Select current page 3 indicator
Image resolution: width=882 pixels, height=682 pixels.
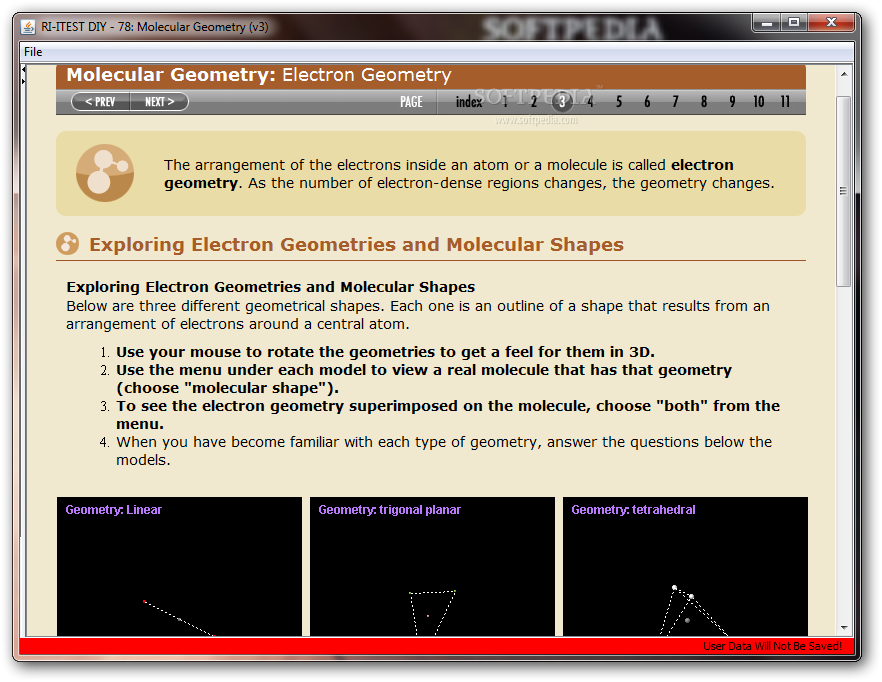tap(562, 102)
